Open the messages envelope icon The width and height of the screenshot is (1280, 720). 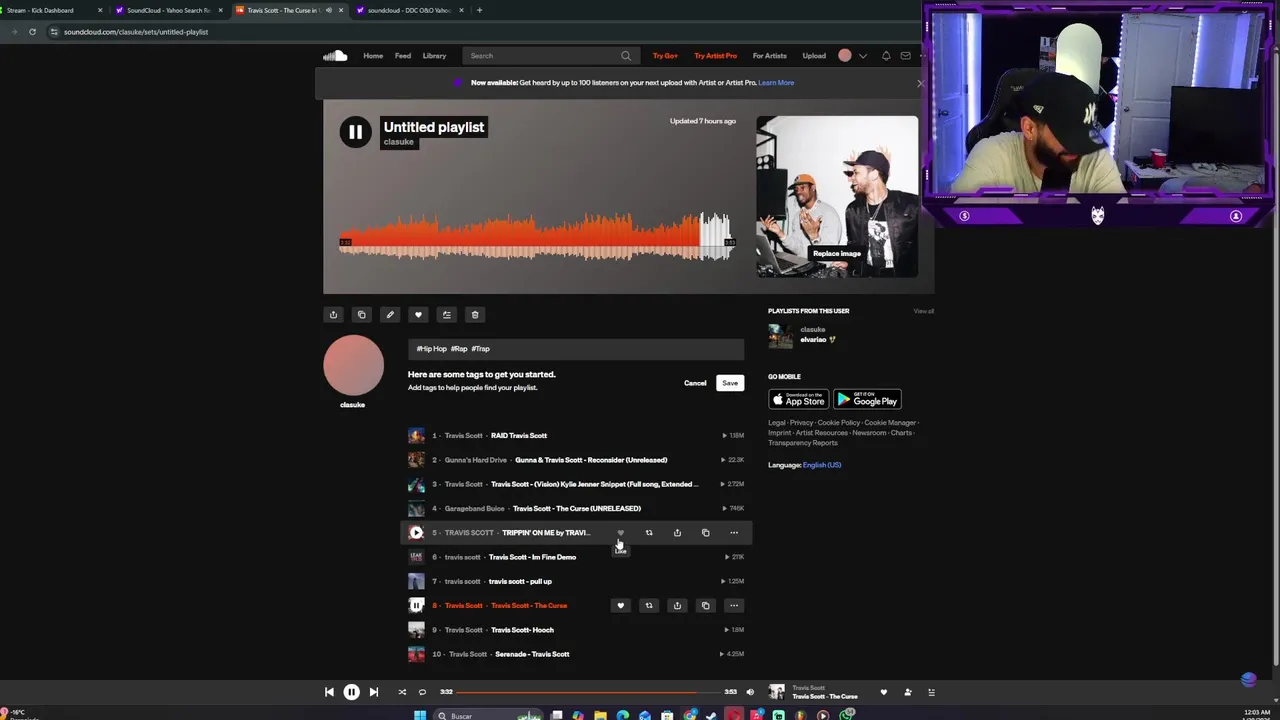(906, 56)
